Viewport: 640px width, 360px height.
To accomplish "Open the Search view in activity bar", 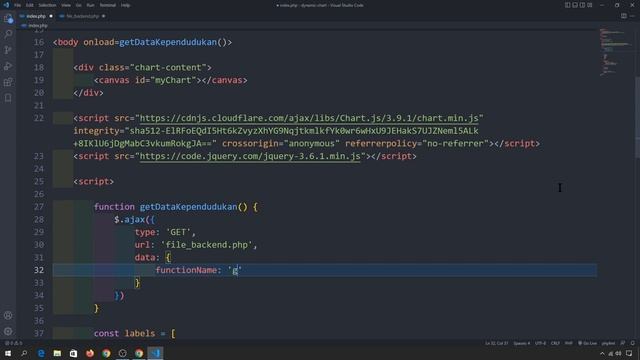I will click(8, 34).
